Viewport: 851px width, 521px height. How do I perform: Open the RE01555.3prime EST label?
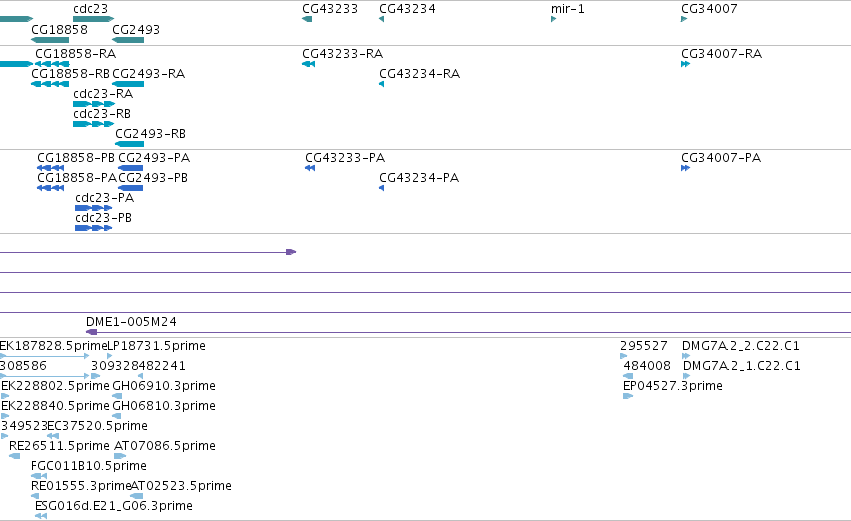pos(81,486)
